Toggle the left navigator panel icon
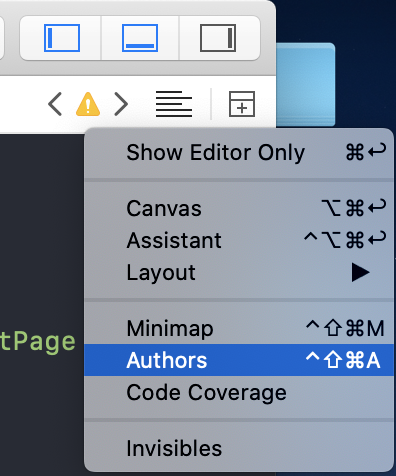 pos(62,38)
